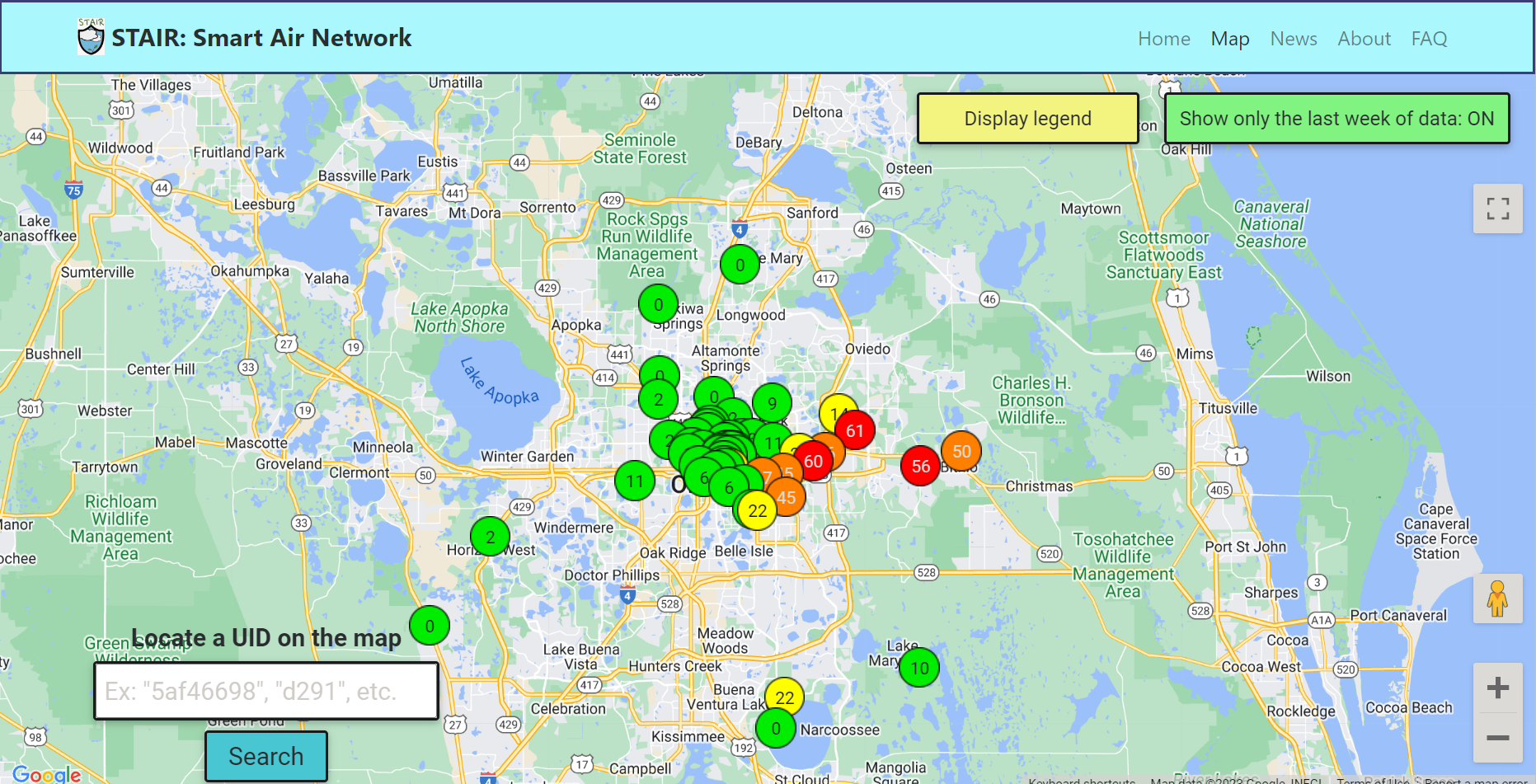
Task: Click the STAIR shield logo icon
Action: (91, 37)
